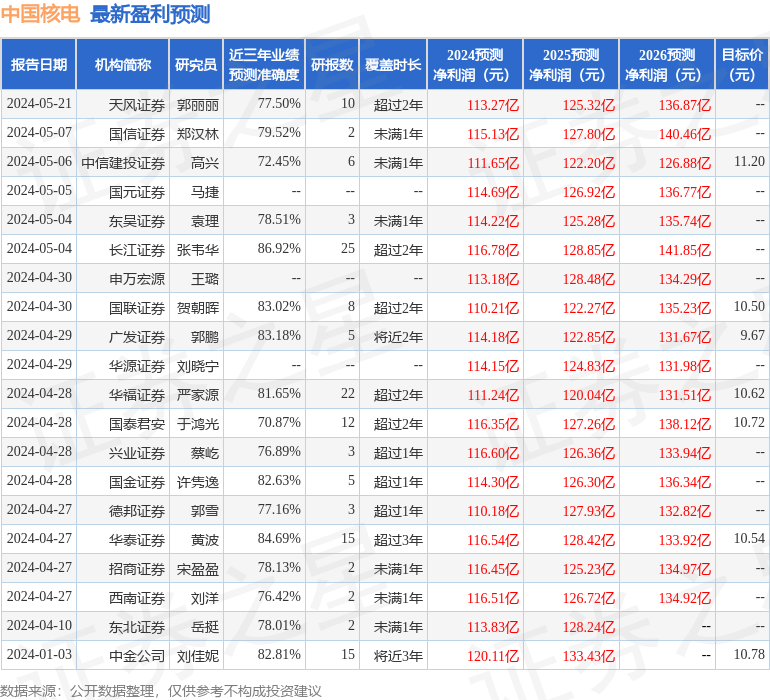770x700 pixels.
Task: Click the 研报数 column header
Action: 332,64
